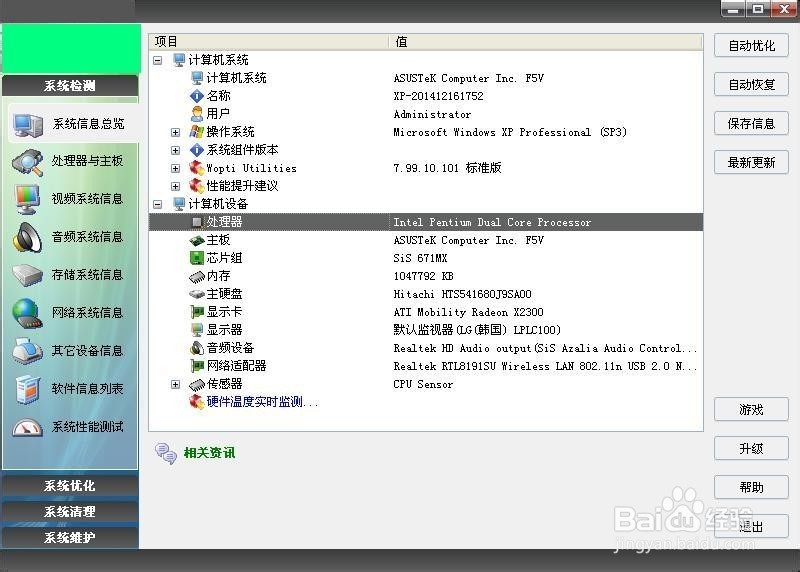This screenshot has height=572, width=800.
Task: Click the 音频设备 speaker icon
Action: tap(196, 348)
